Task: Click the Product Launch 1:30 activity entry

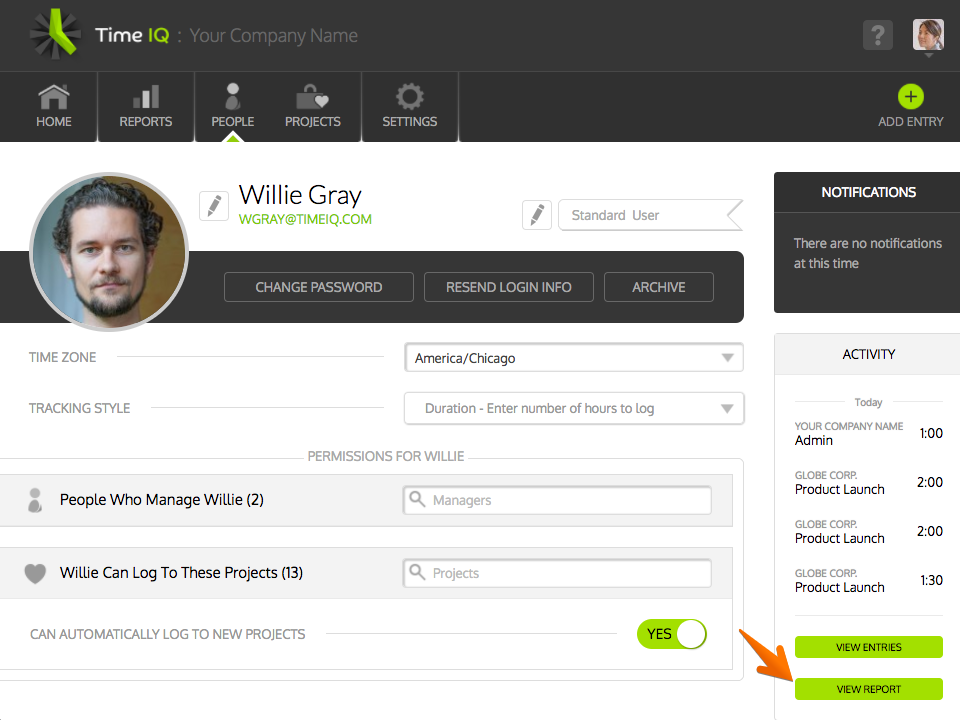Action: (868, 580)
